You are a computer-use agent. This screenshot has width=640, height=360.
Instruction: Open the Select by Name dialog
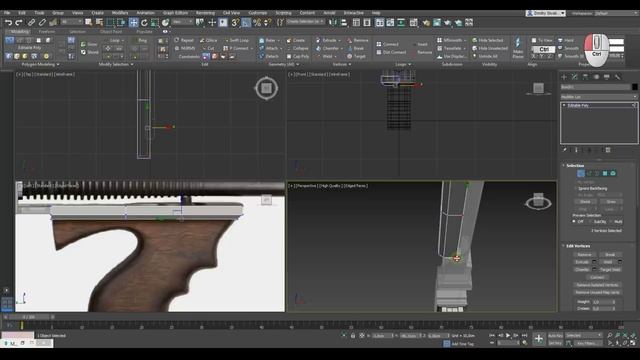click(x=99, y=22)
